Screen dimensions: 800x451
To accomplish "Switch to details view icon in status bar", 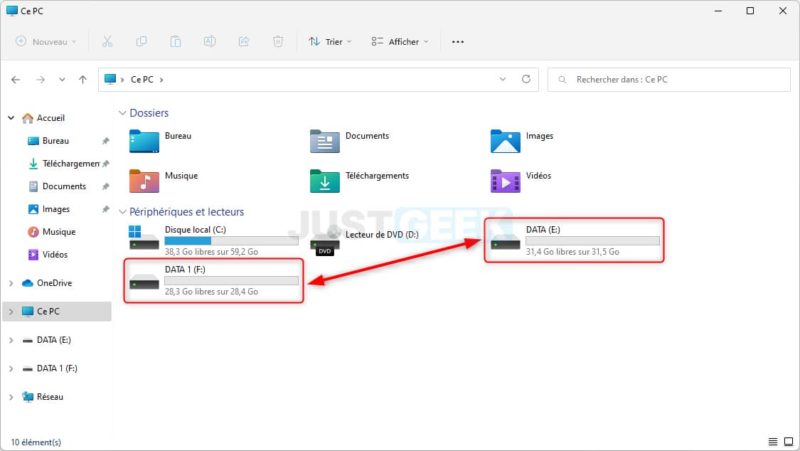I will tap(773, 441).
